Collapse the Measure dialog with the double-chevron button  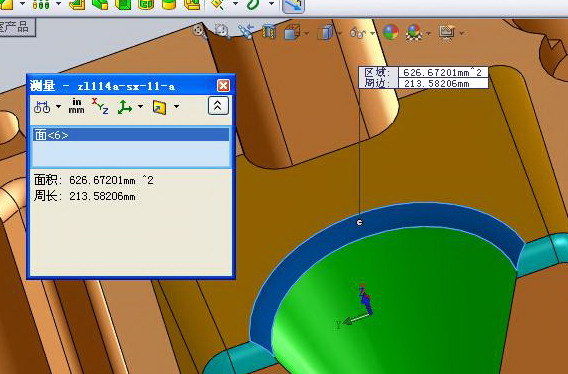(x=218, y=106)
